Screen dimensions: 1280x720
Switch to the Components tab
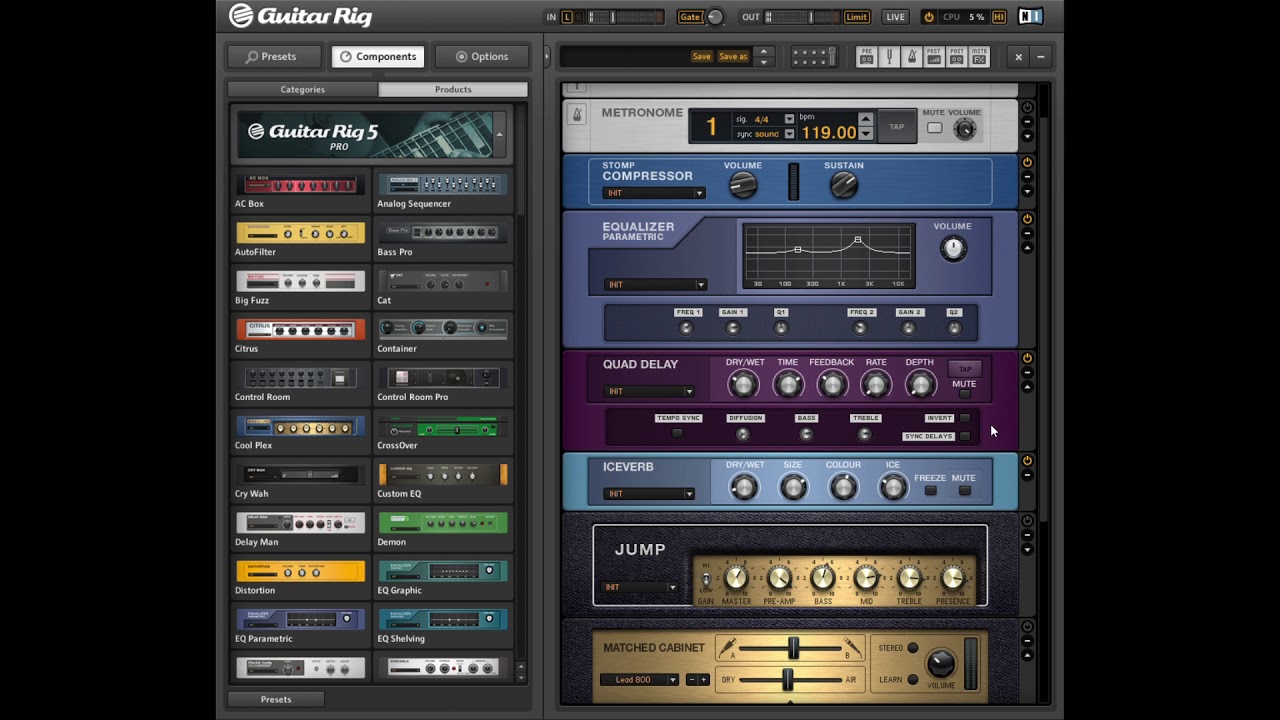click(378, 57)
